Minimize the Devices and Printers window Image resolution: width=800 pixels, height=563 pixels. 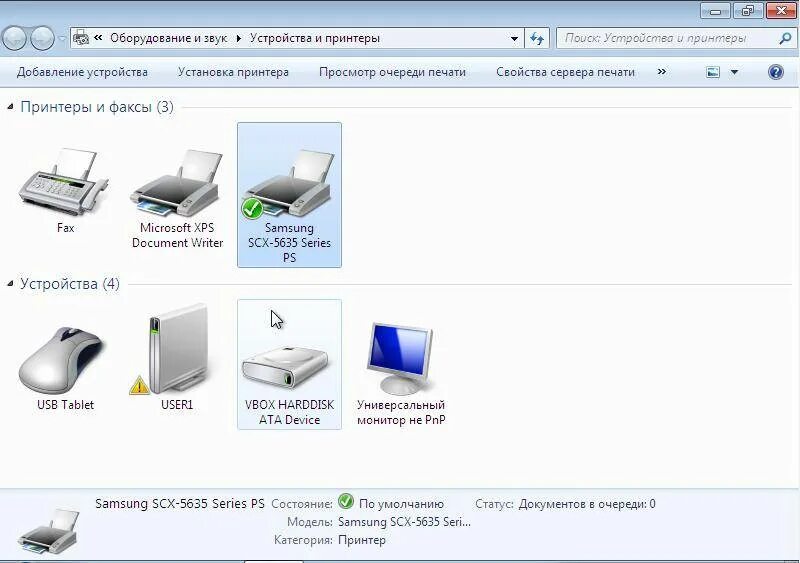click(x=715, y=11)
